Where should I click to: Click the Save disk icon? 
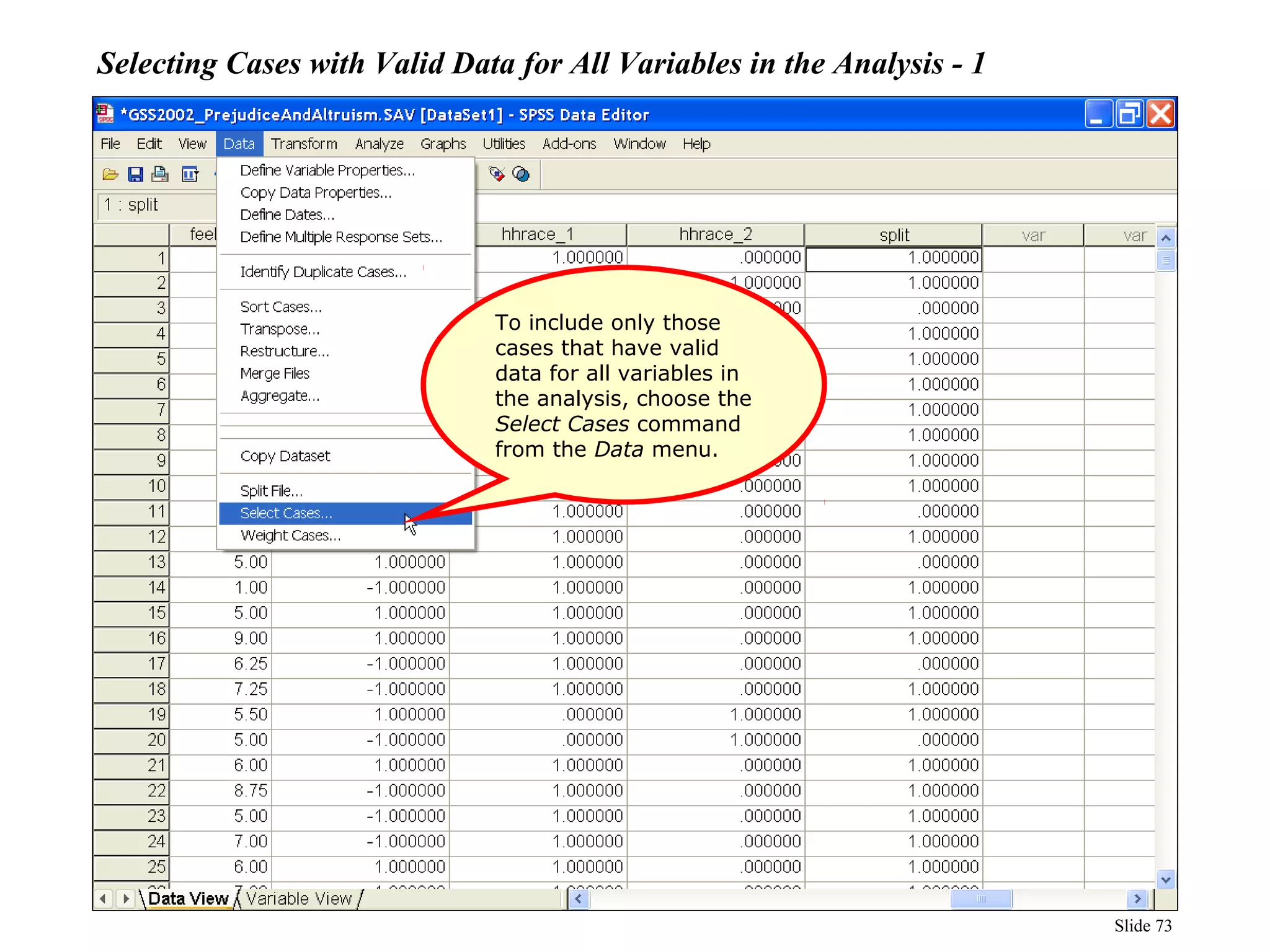135,175
